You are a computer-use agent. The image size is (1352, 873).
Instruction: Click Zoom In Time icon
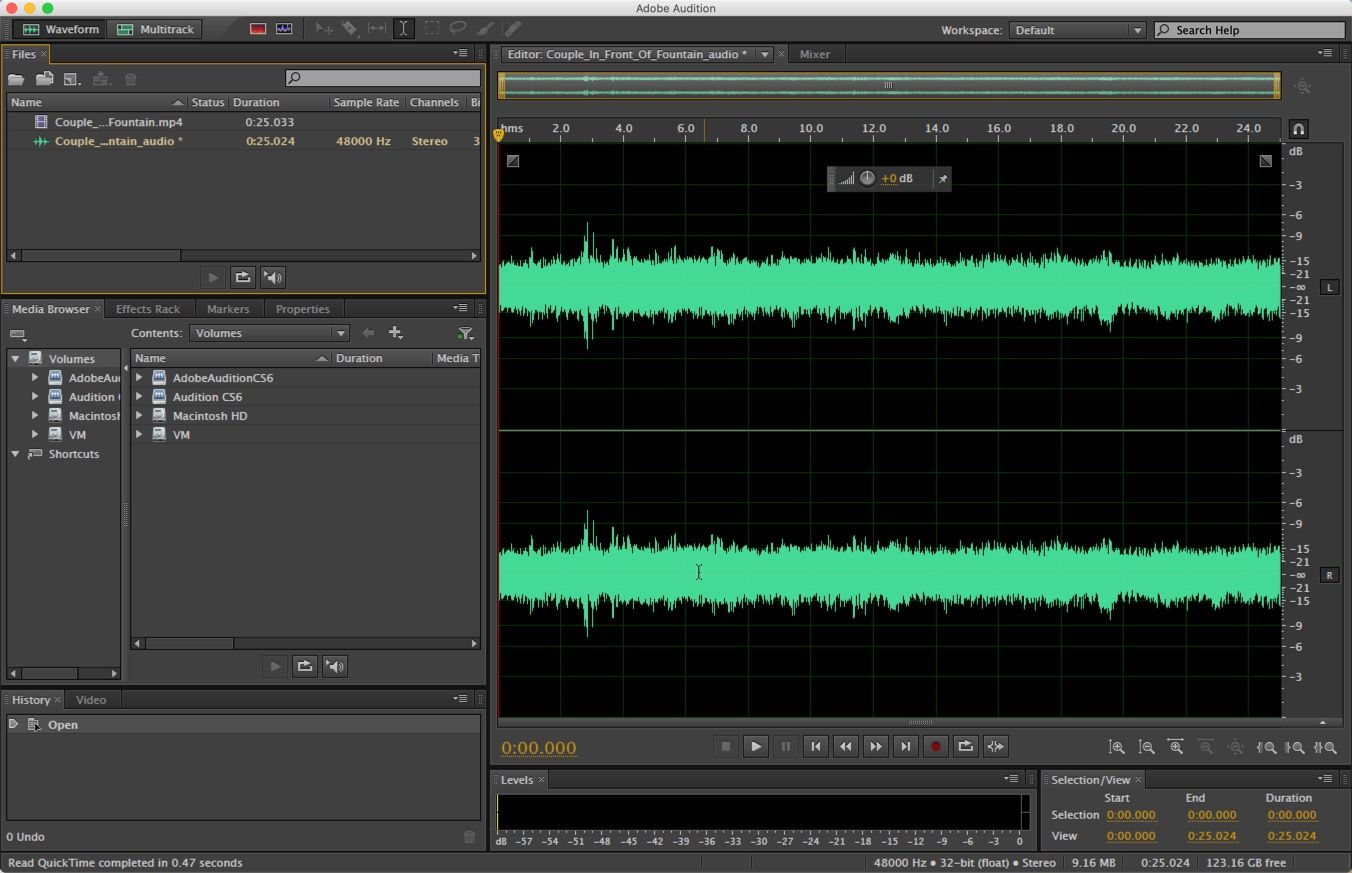click(x=1176, y=747)
